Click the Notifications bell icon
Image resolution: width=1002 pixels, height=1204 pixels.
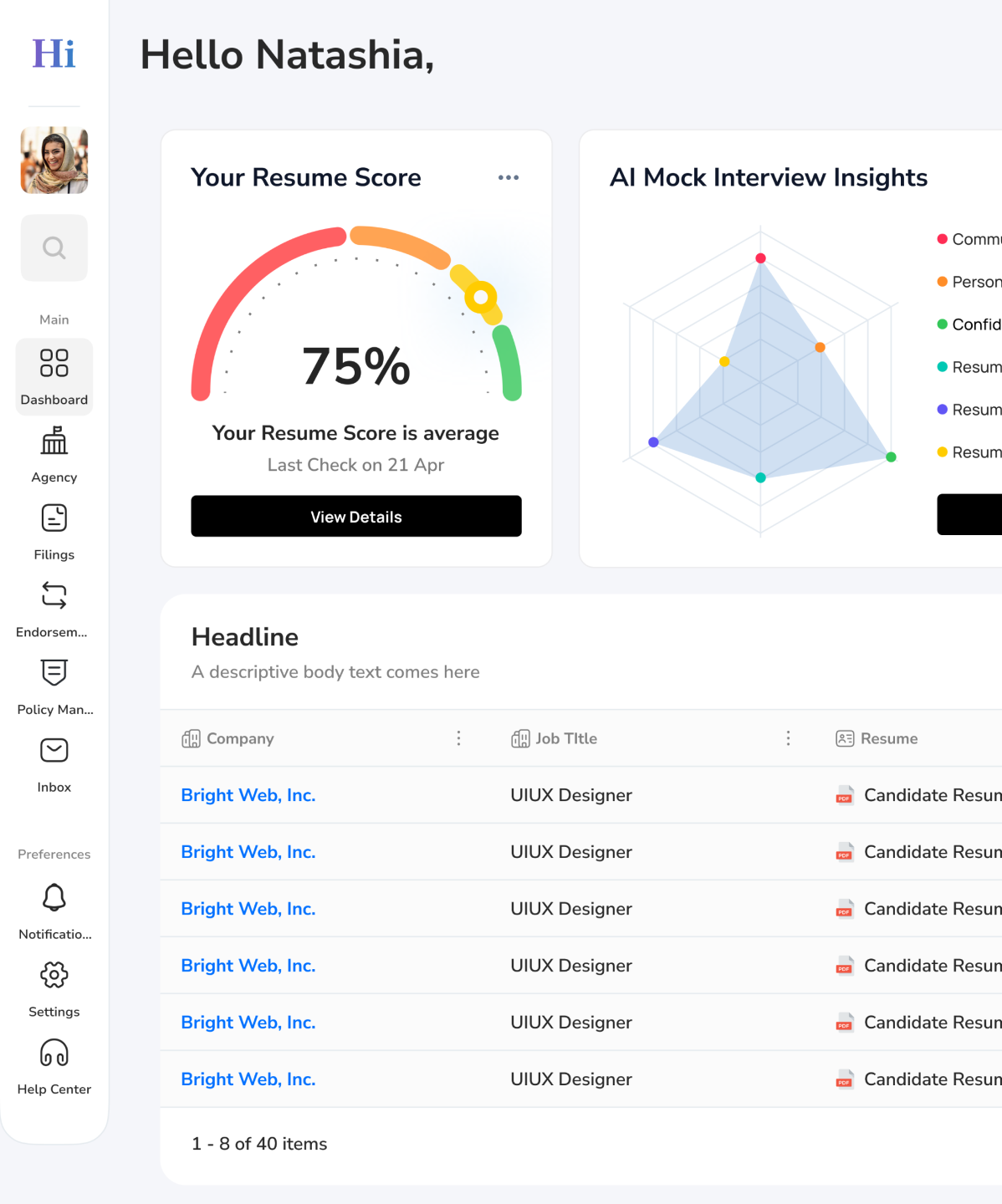(x=54, y=897)
